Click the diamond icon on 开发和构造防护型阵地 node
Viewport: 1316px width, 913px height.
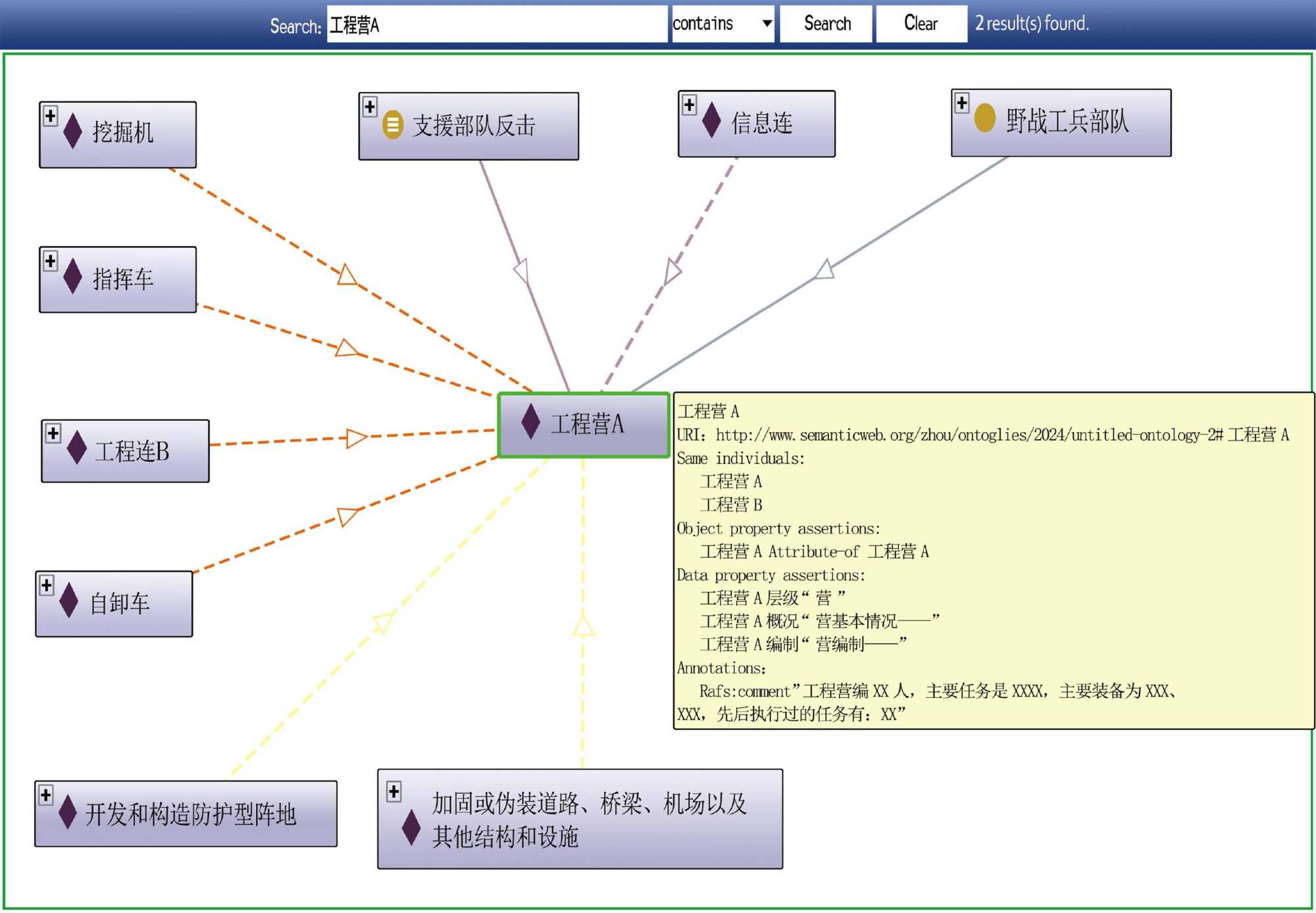coord(68,812)
